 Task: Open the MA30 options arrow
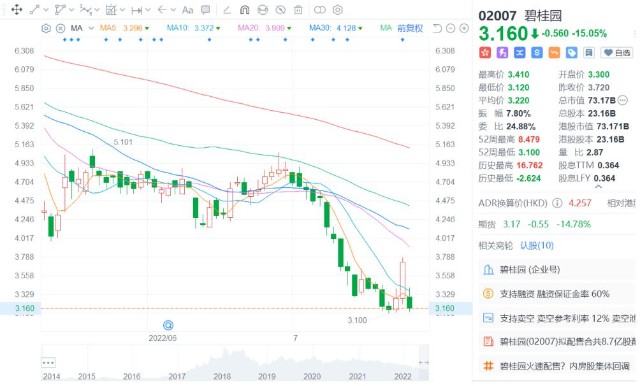pos(359,28)
